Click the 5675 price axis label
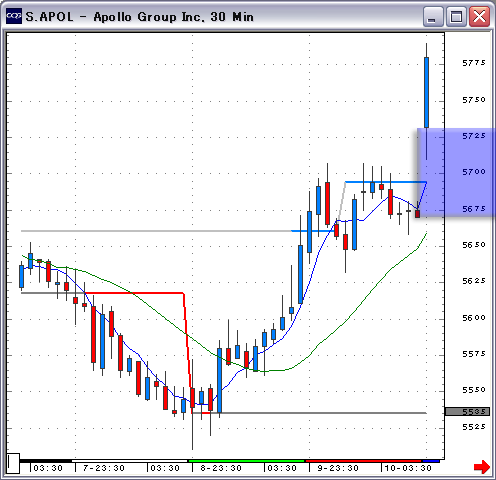Viewport: 496px width, 480px height. [474, 209]
